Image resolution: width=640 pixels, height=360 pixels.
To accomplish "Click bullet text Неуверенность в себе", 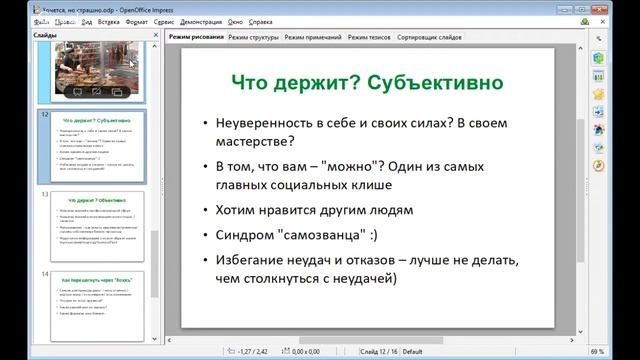I will tap(362, 132).
